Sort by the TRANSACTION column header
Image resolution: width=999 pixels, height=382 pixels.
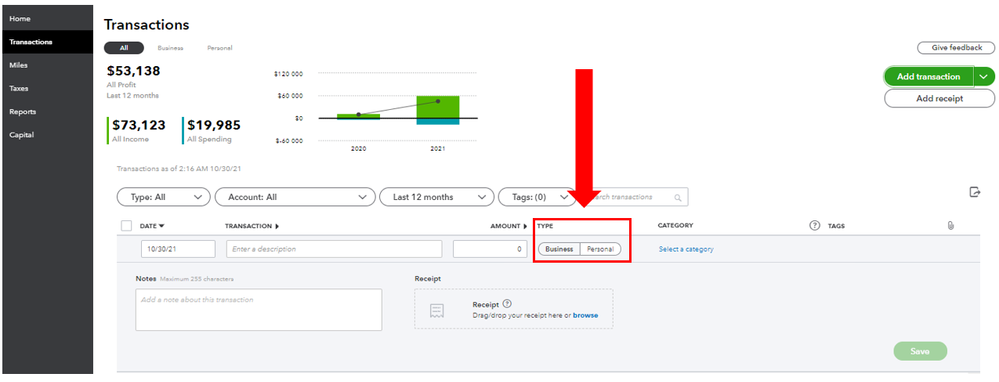[252, 226]
